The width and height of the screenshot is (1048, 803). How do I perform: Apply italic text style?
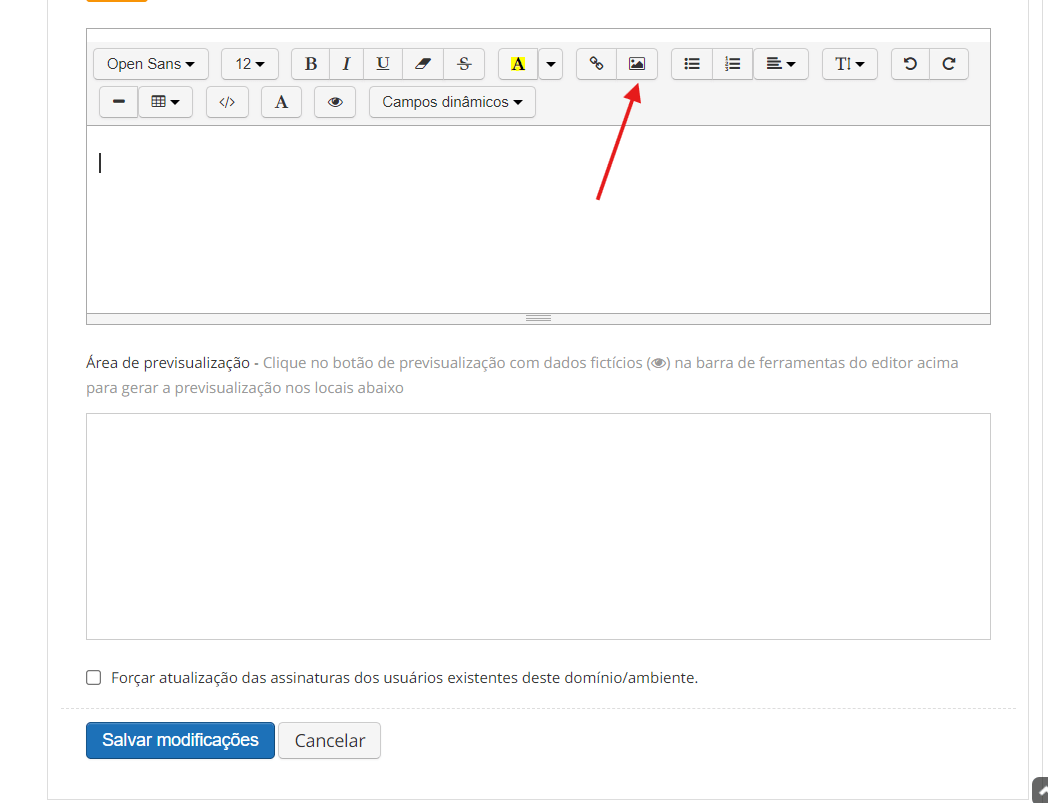coord(346,64)
